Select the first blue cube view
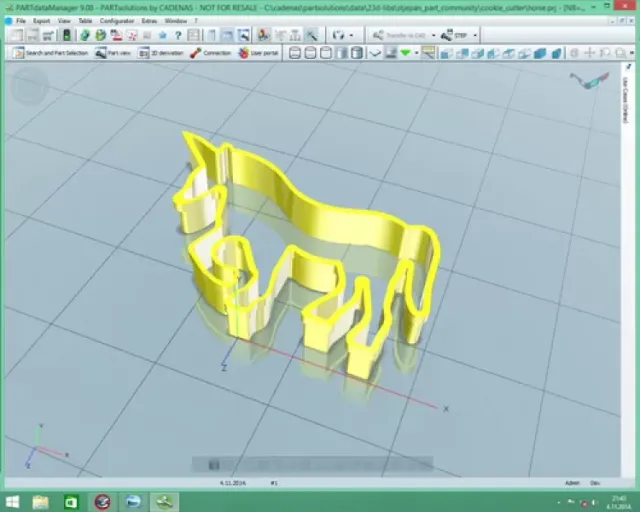Viewport: 640px width, 512px height. 447,53
